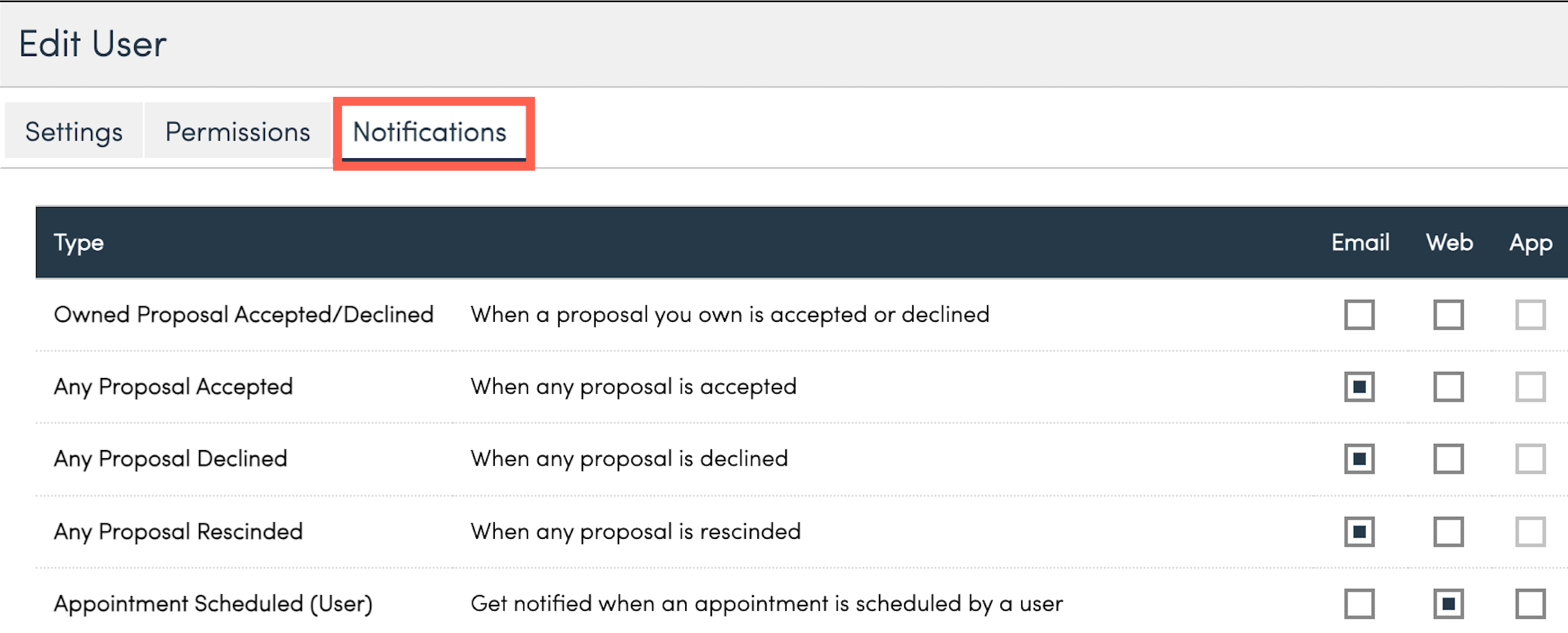Viewport: 1568px width, 633px height.
Task: Enable Email for Appointment Scheduled (User)
Action: tap(1359, 604)
